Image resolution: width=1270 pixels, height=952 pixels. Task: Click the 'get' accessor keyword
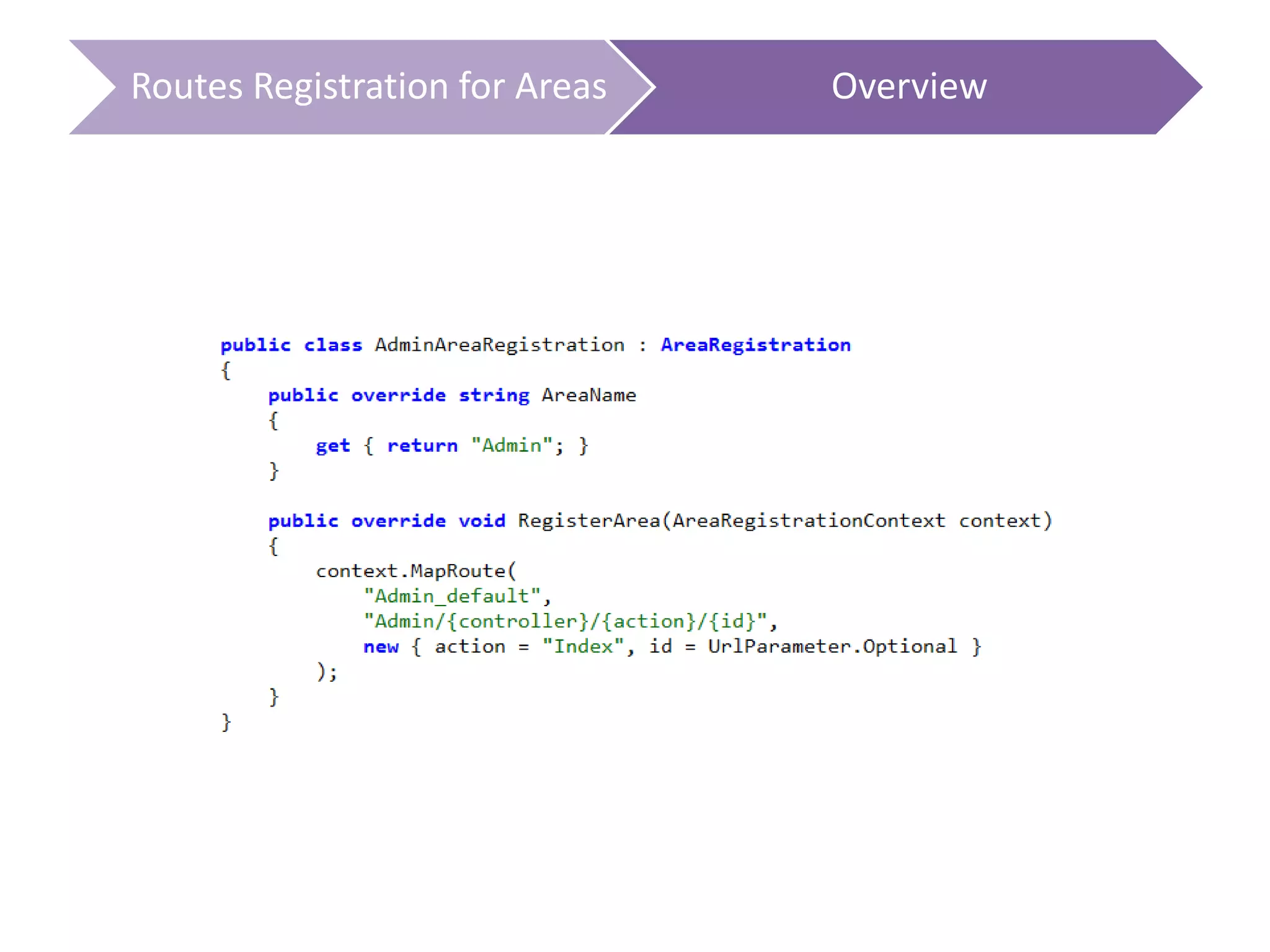coord(333,445)
